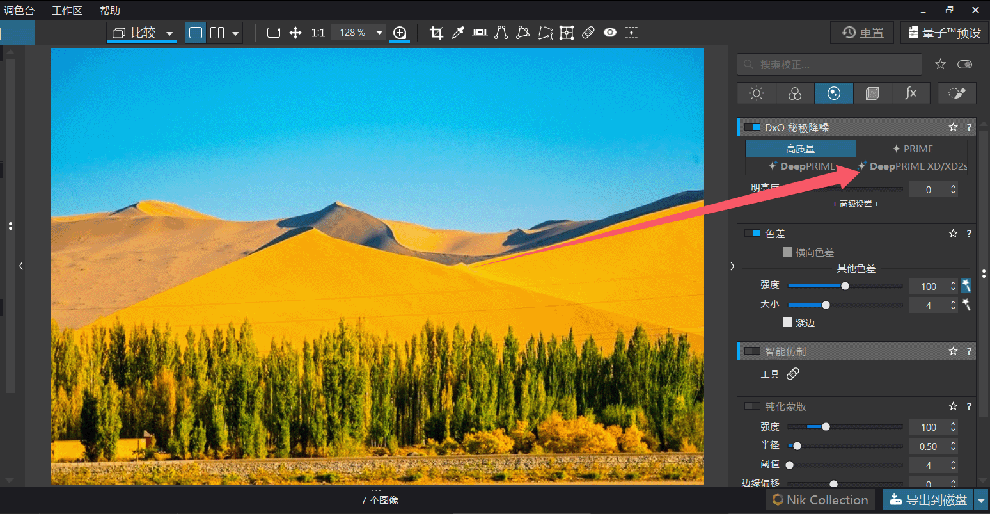Switch to single image view mode

[195, 33]
